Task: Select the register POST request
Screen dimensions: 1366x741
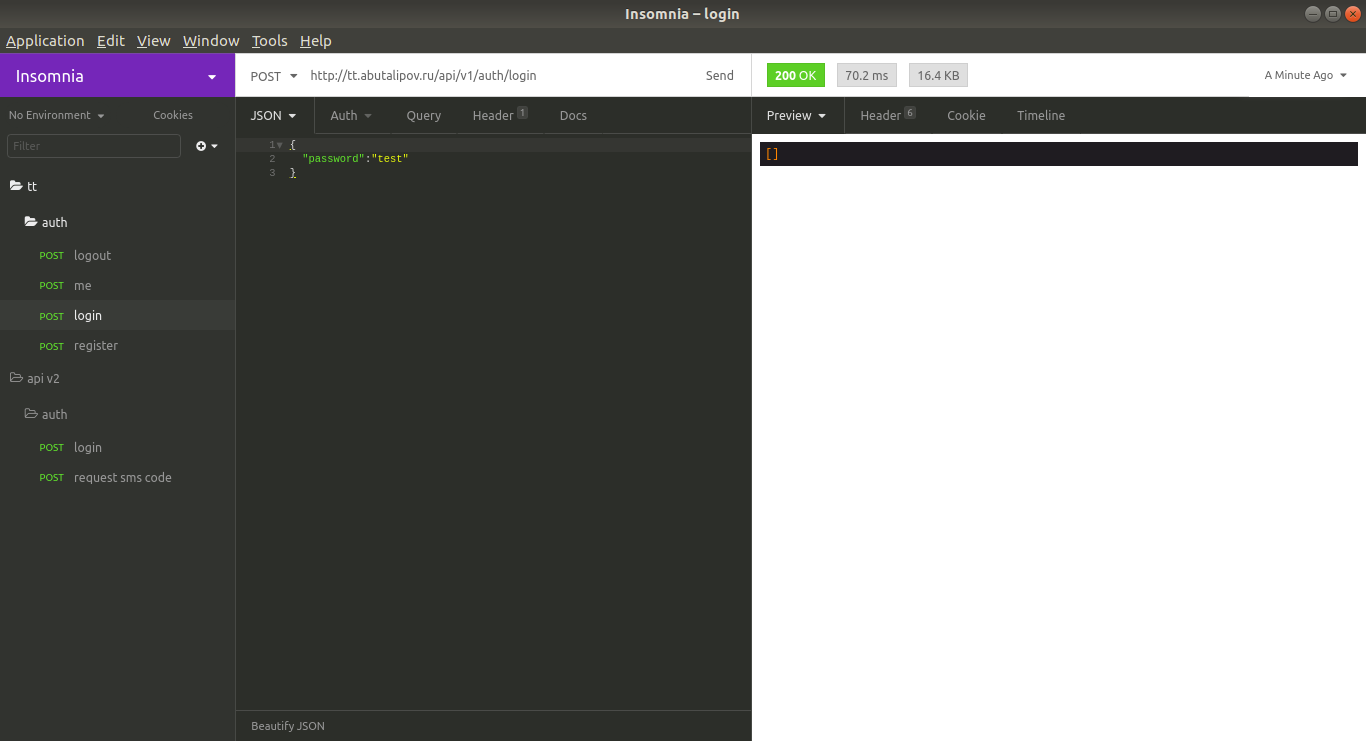Action: (117, 345)
